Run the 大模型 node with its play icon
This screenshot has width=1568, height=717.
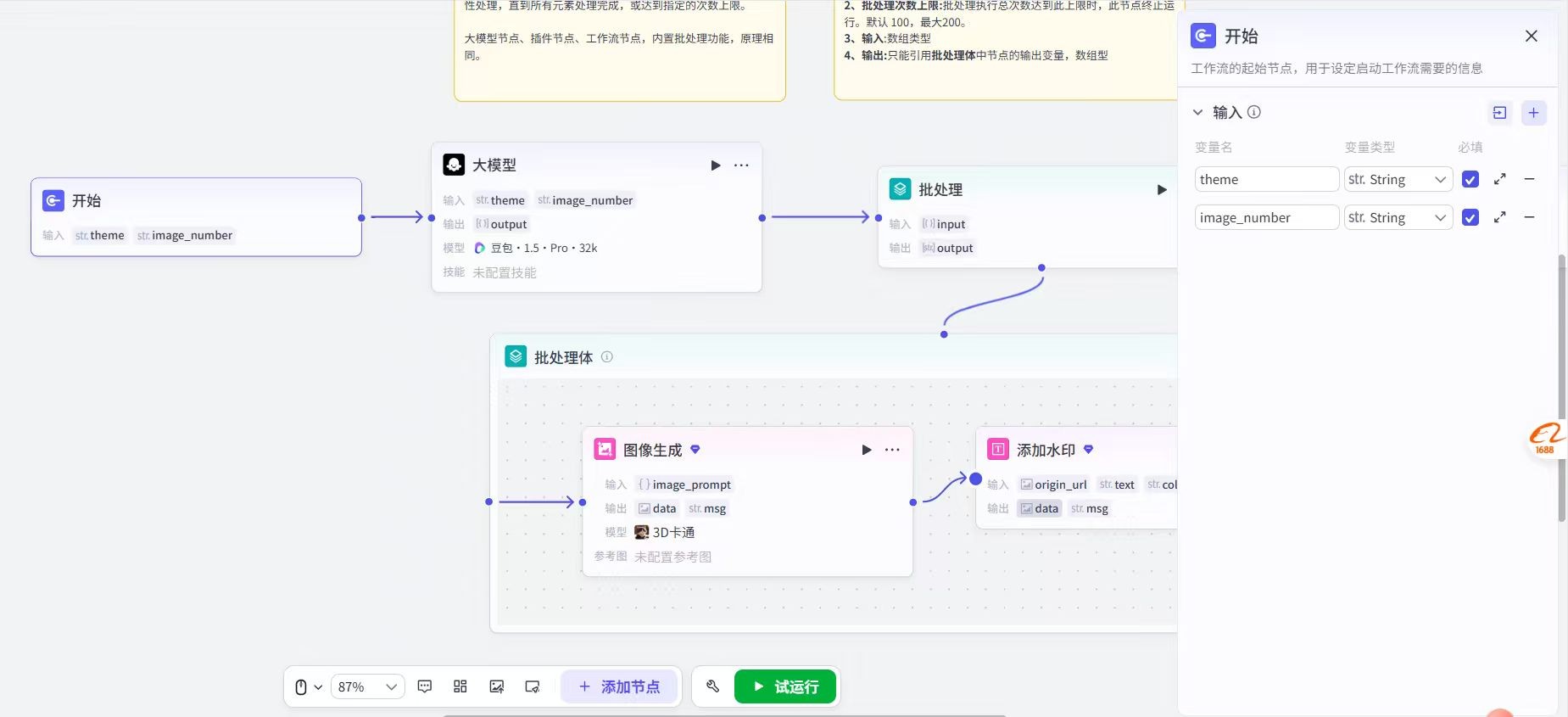tap(715, 165)
